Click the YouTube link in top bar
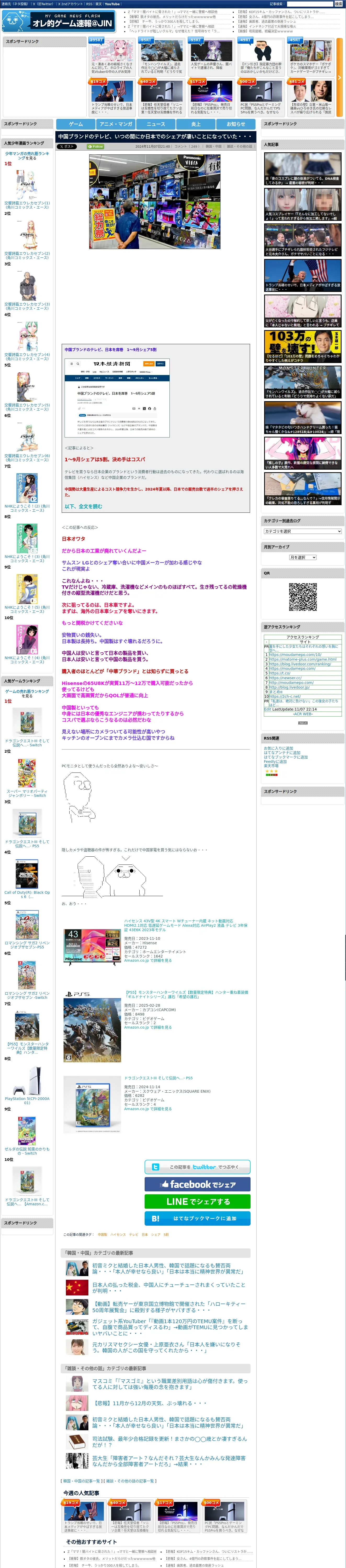346x1568 pixels. [x=113, y=4]
